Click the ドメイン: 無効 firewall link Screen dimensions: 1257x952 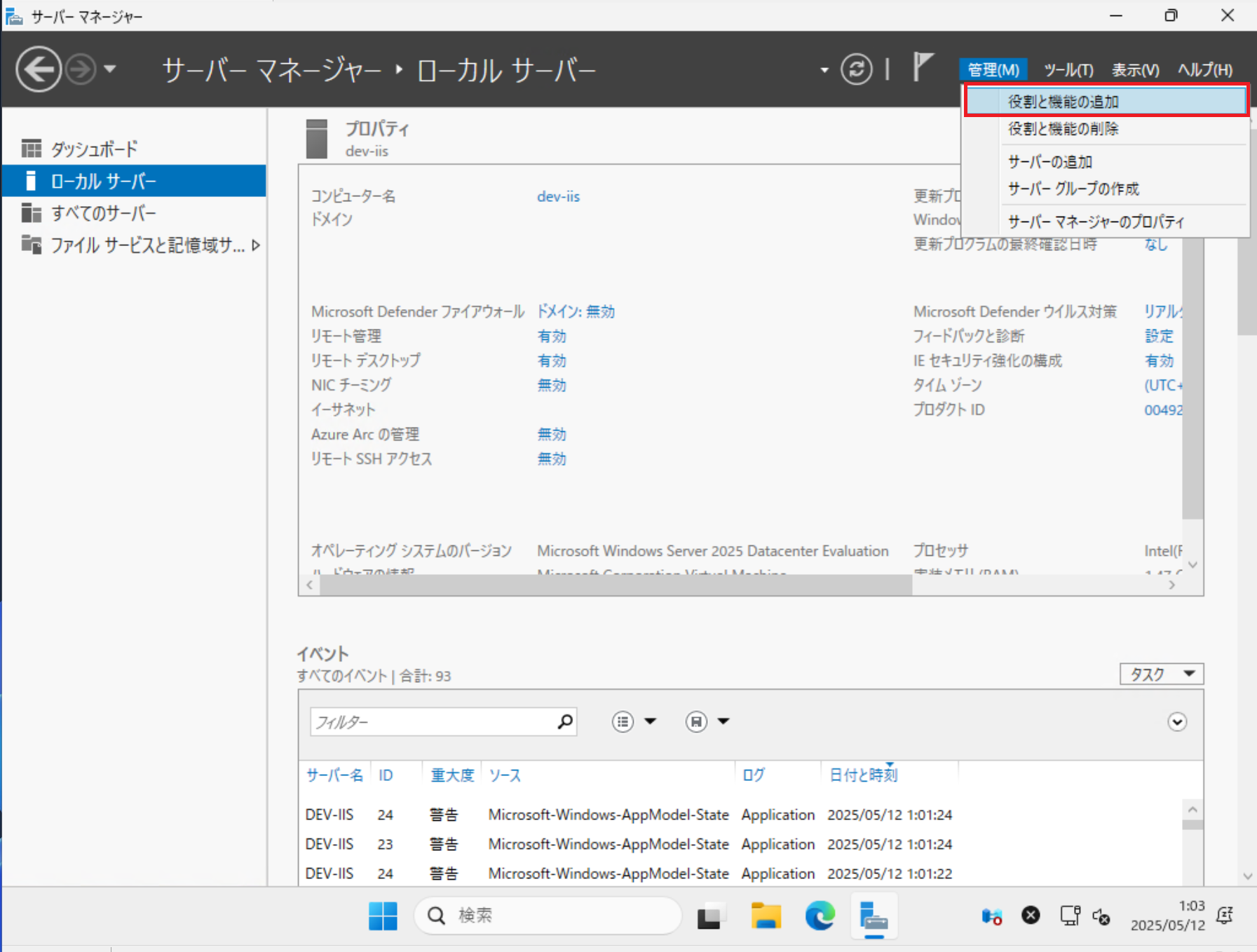tap(576, 311)
